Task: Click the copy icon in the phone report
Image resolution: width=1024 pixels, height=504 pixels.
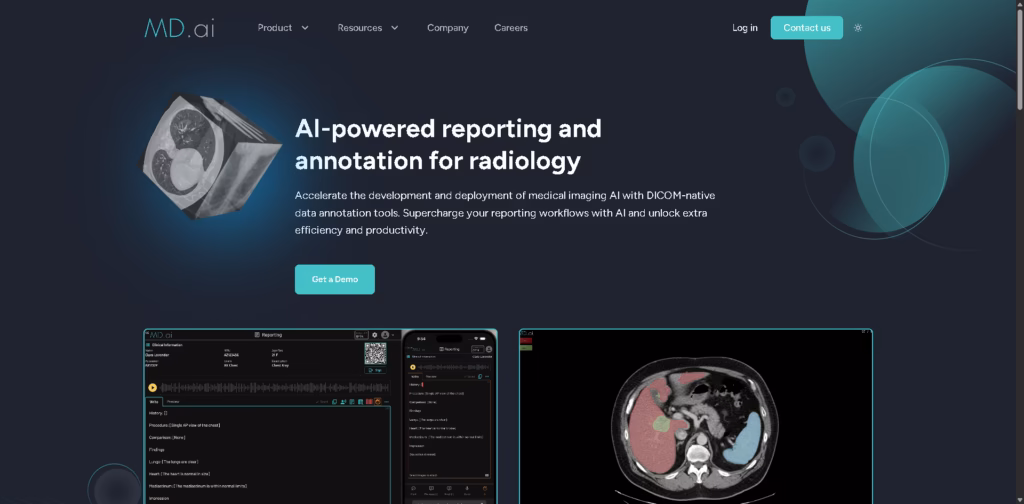Action: click(x=480, y=376)
